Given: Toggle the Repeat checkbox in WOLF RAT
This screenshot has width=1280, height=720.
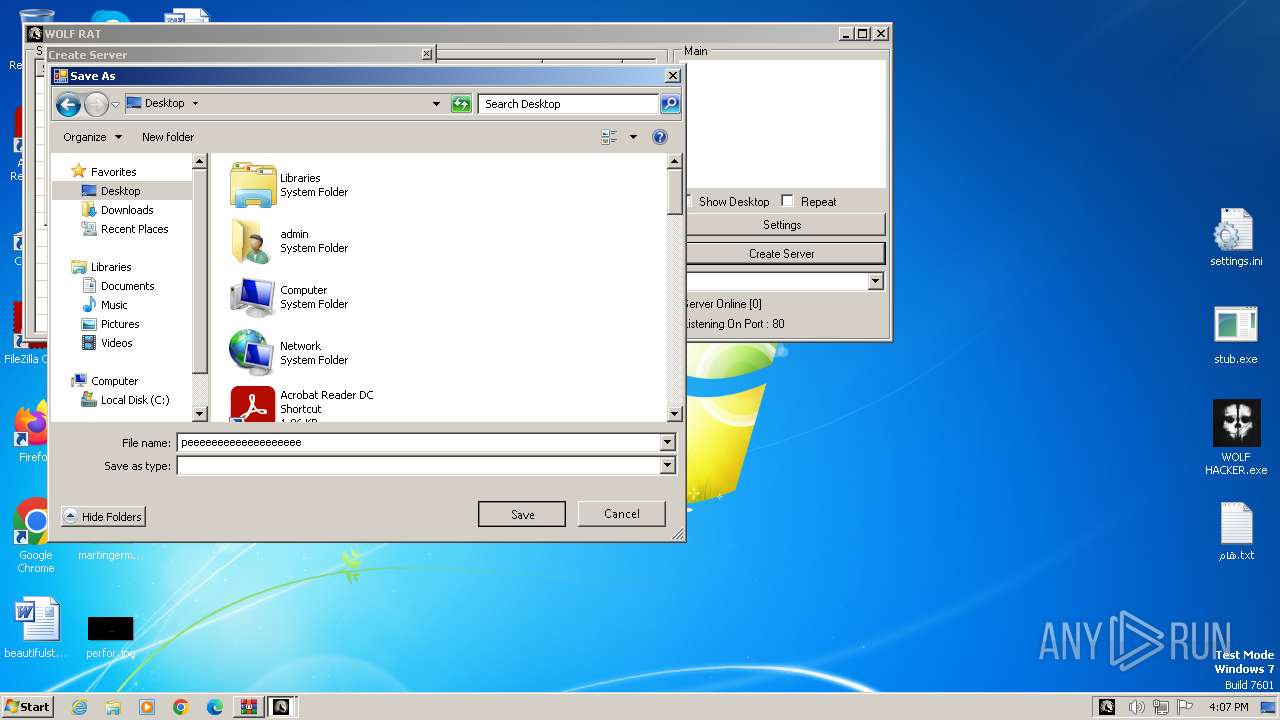Looking at the screenshot, I should click(x=787, y=201).
